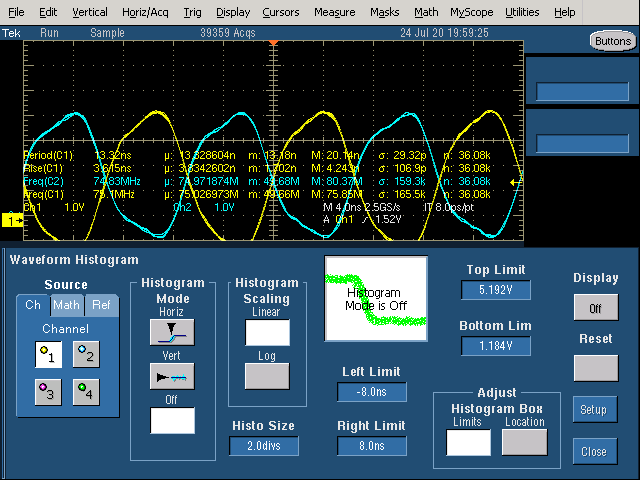Viewport: 640px width, 480px height.
Task: Switch to the Ref source tab
Action: click(101, 305)
